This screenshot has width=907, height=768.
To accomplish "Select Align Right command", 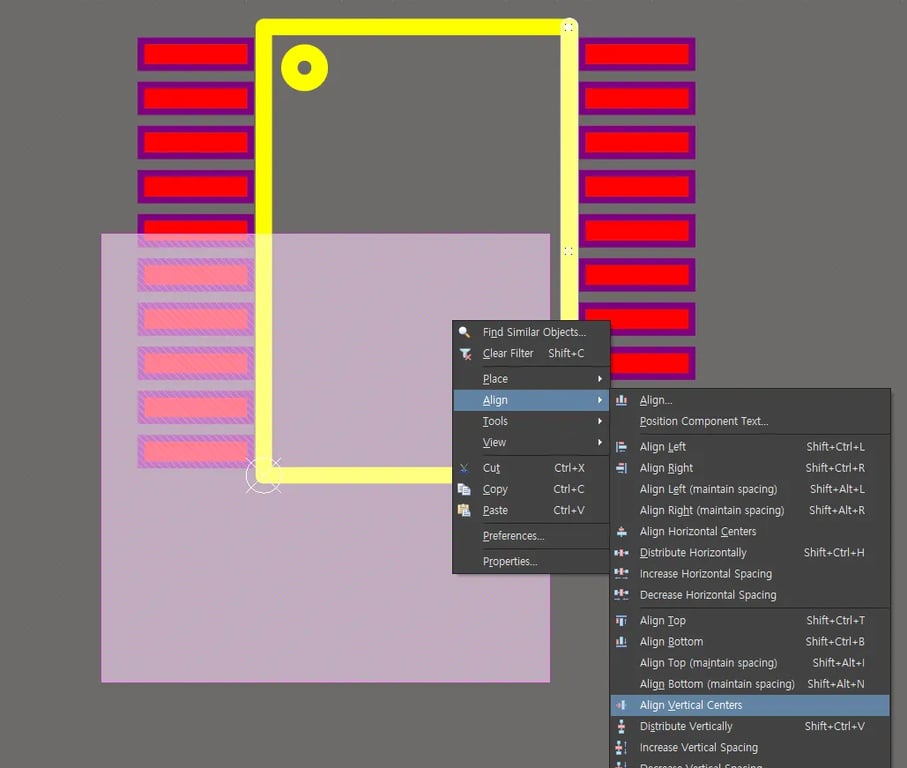I will coord(750,468).
